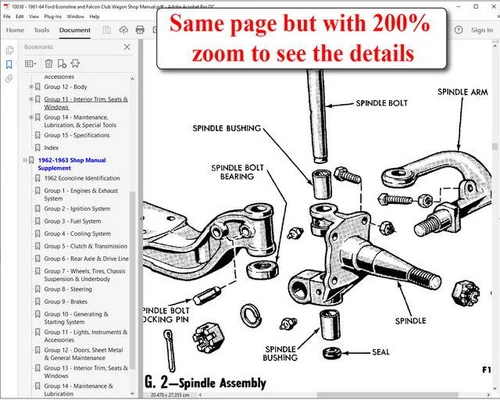Click the Sign In button
This screenshot has width=500, height=400.
[482, 30]
